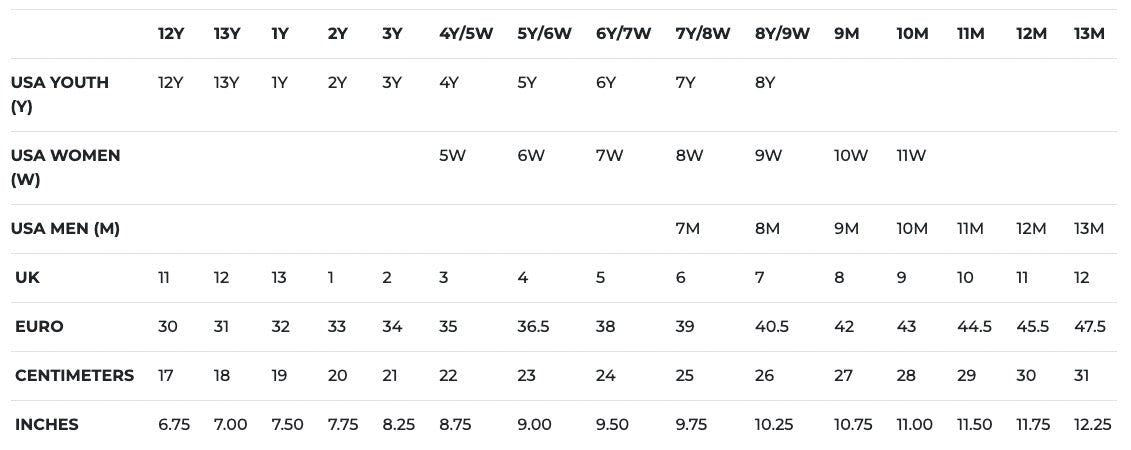Image resolution: width=1131 pixels, height=450 pixels.
Task: Select the 6.75 inches cell
Action: 174,425
